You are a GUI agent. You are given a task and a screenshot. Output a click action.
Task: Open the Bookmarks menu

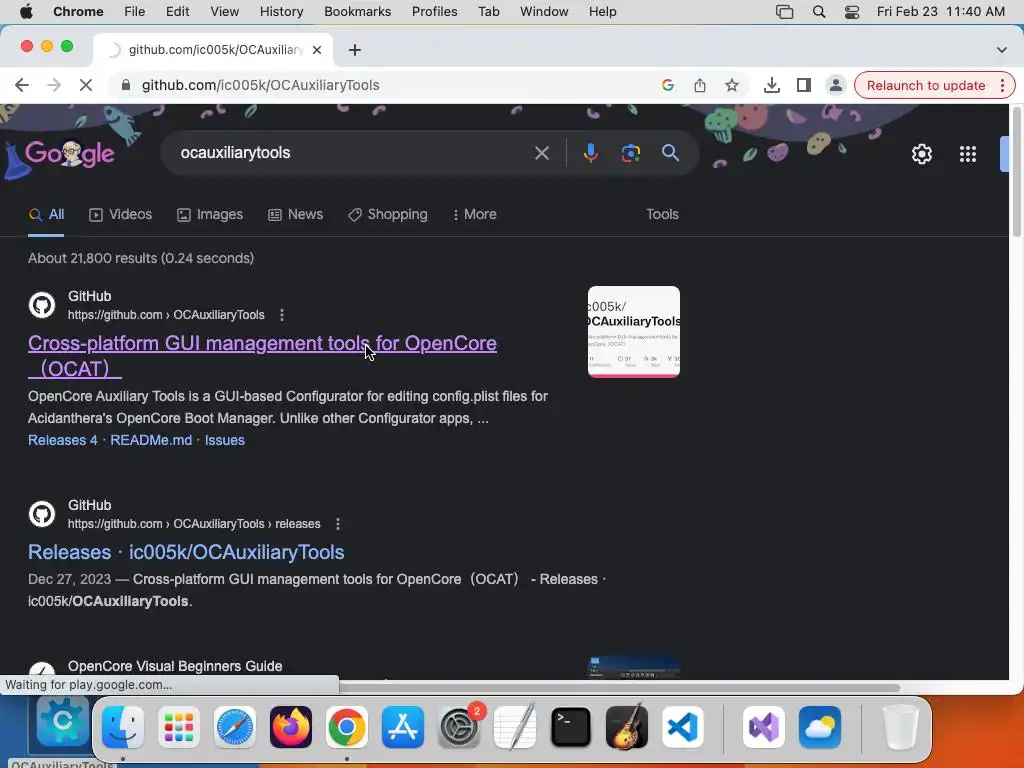point(357,12)
